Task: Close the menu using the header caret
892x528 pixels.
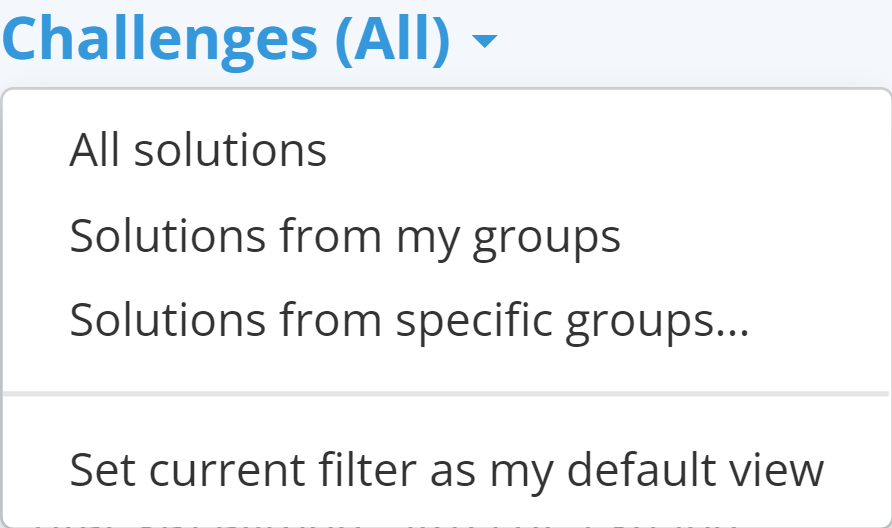Action: (x=483, y=42)
